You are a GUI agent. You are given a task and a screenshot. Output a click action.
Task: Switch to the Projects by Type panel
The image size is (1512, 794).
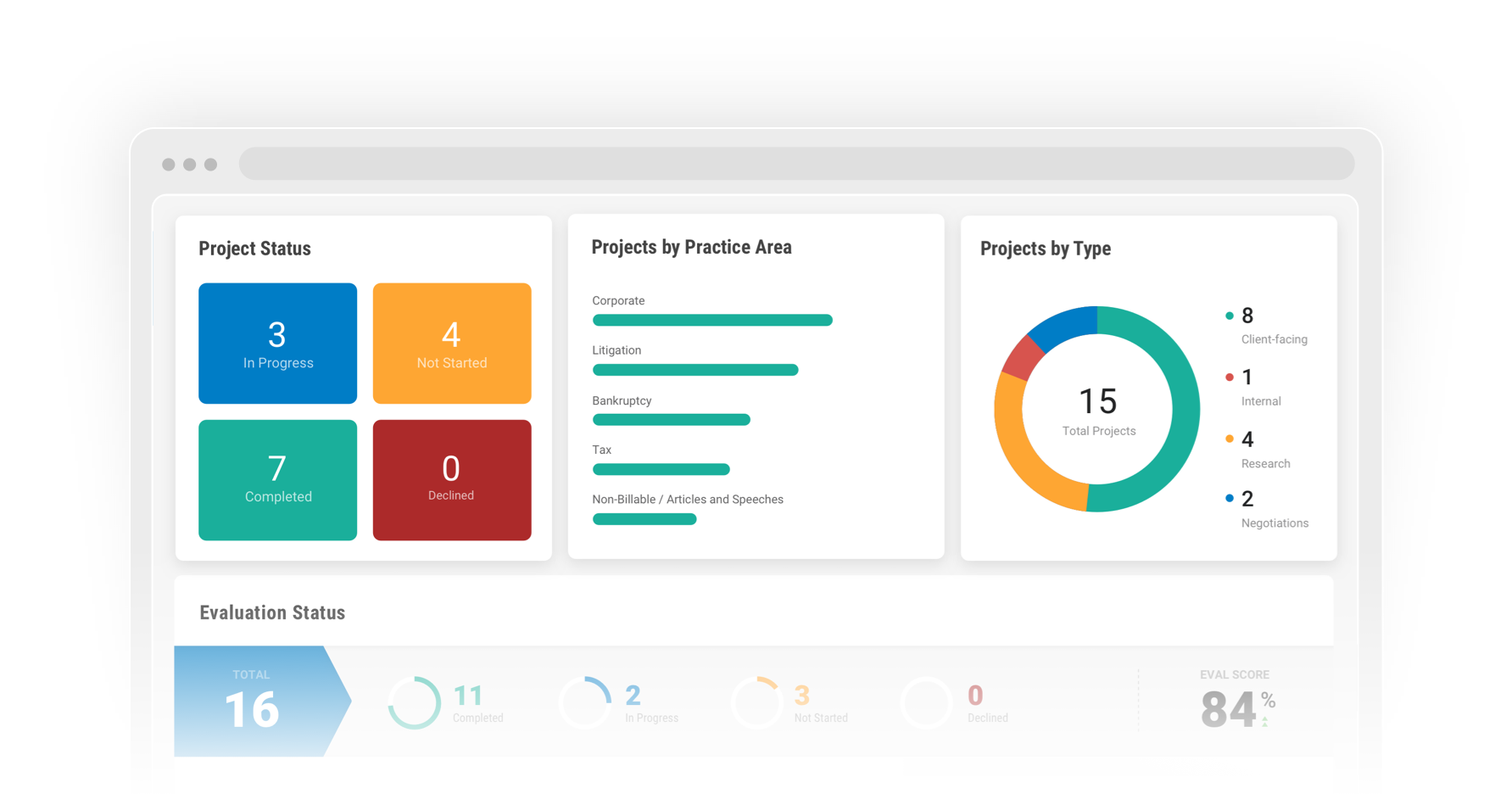(x=1046, y=249)
